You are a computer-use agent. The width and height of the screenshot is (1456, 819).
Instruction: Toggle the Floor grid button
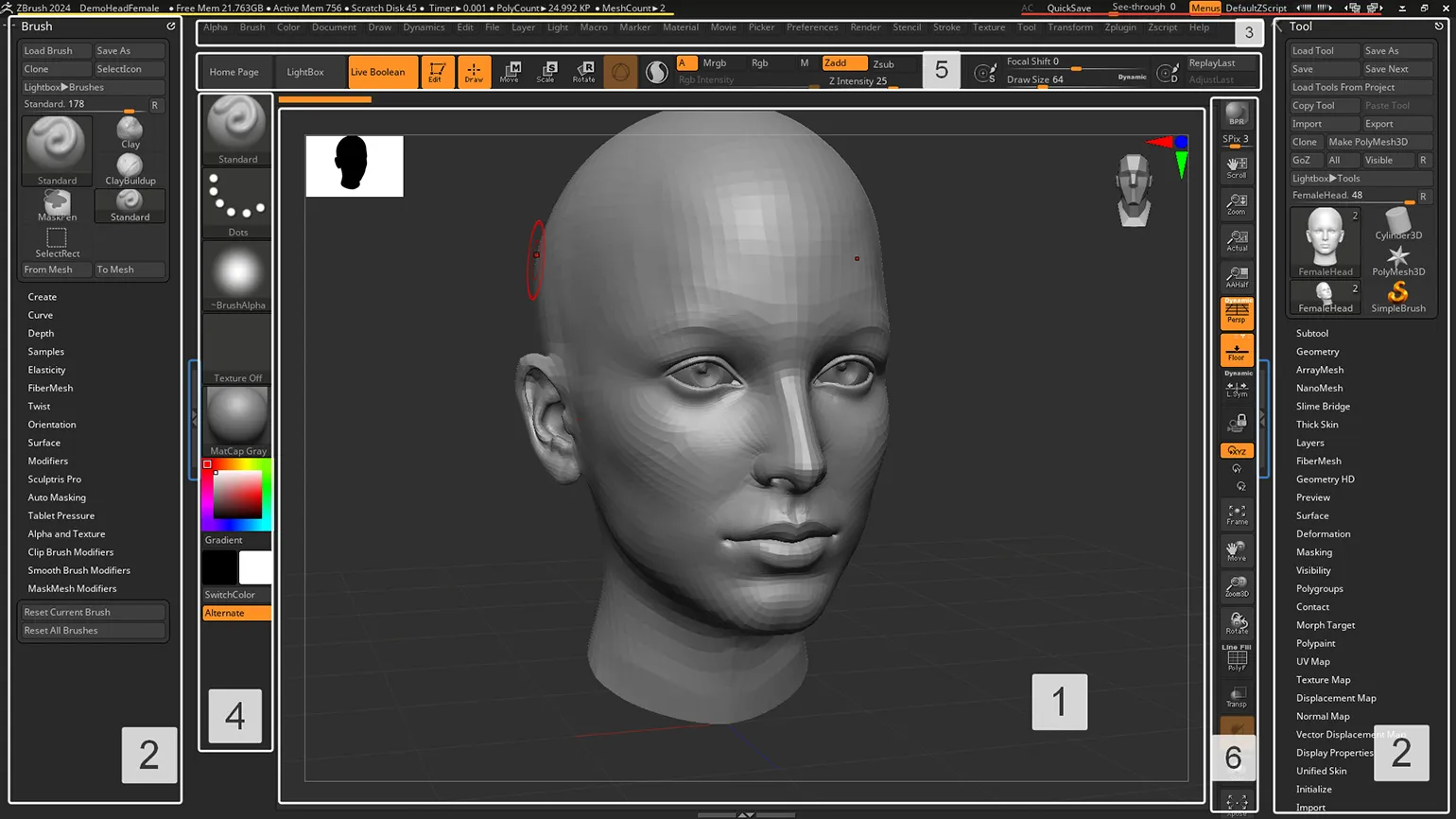[1237, 351]
